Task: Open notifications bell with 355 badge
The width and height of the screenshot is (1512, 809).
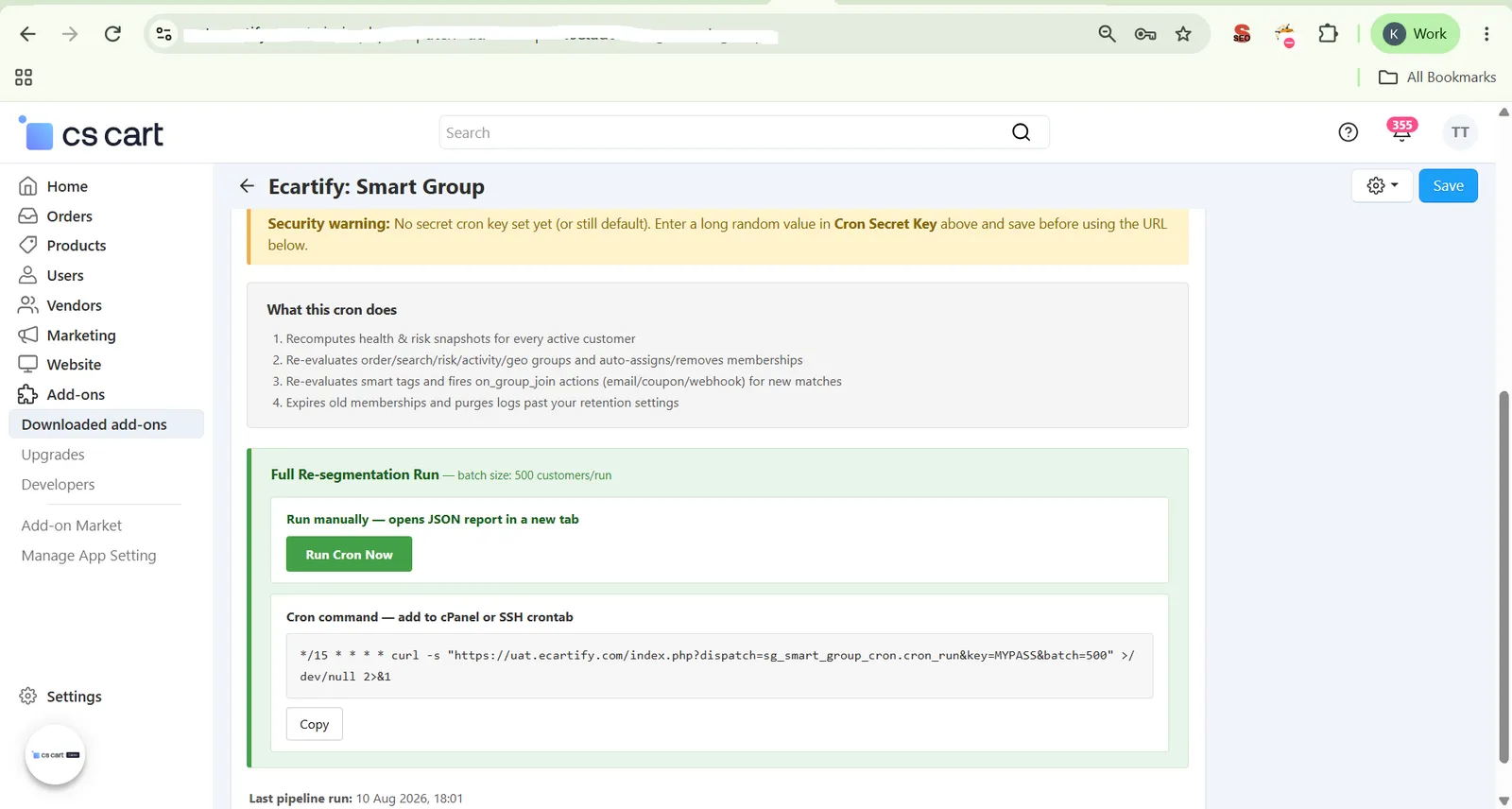Action: 1401,130
